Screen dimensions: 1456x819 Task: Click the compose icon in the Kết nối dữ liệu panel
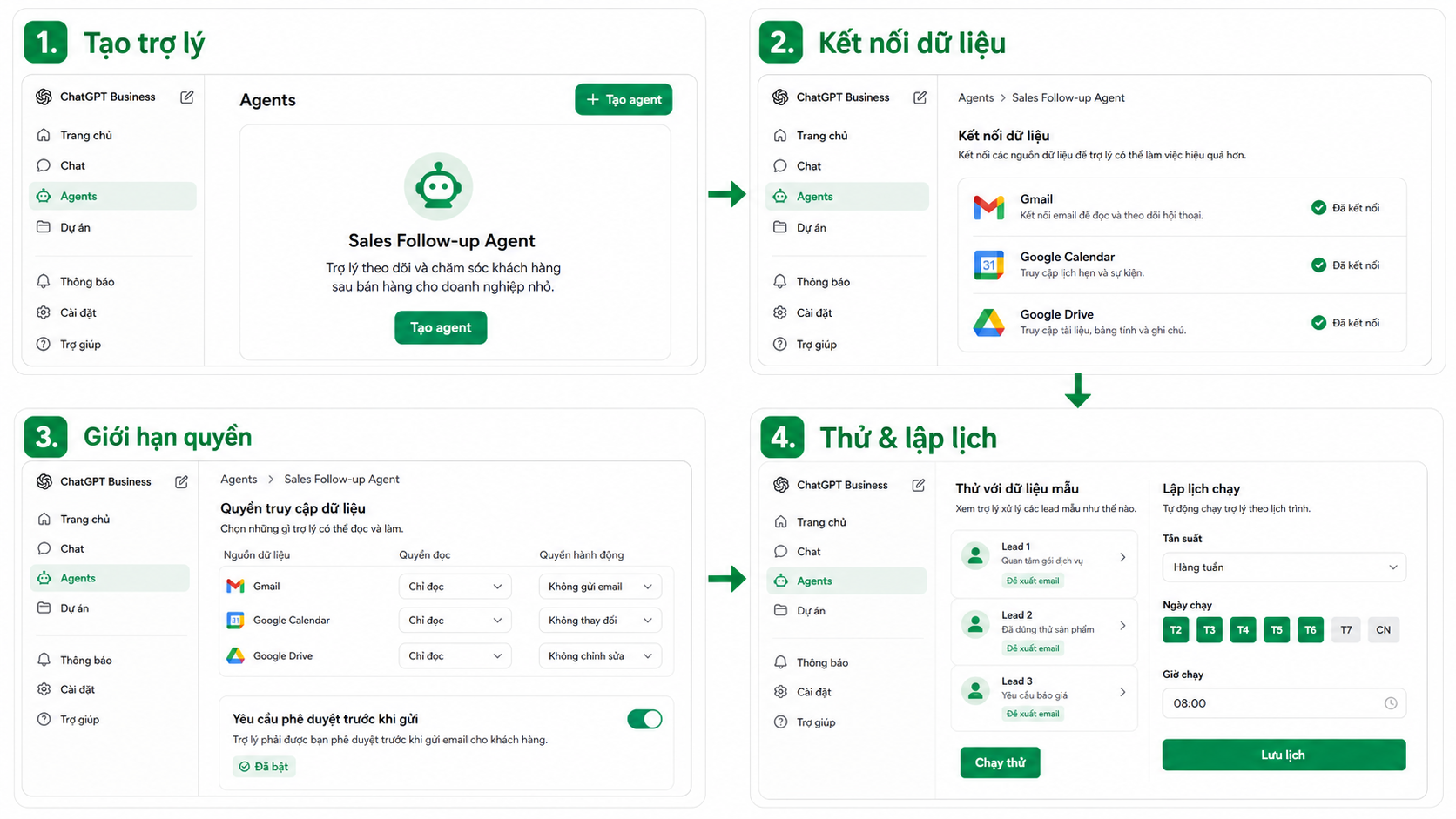[x=920, y=97]
